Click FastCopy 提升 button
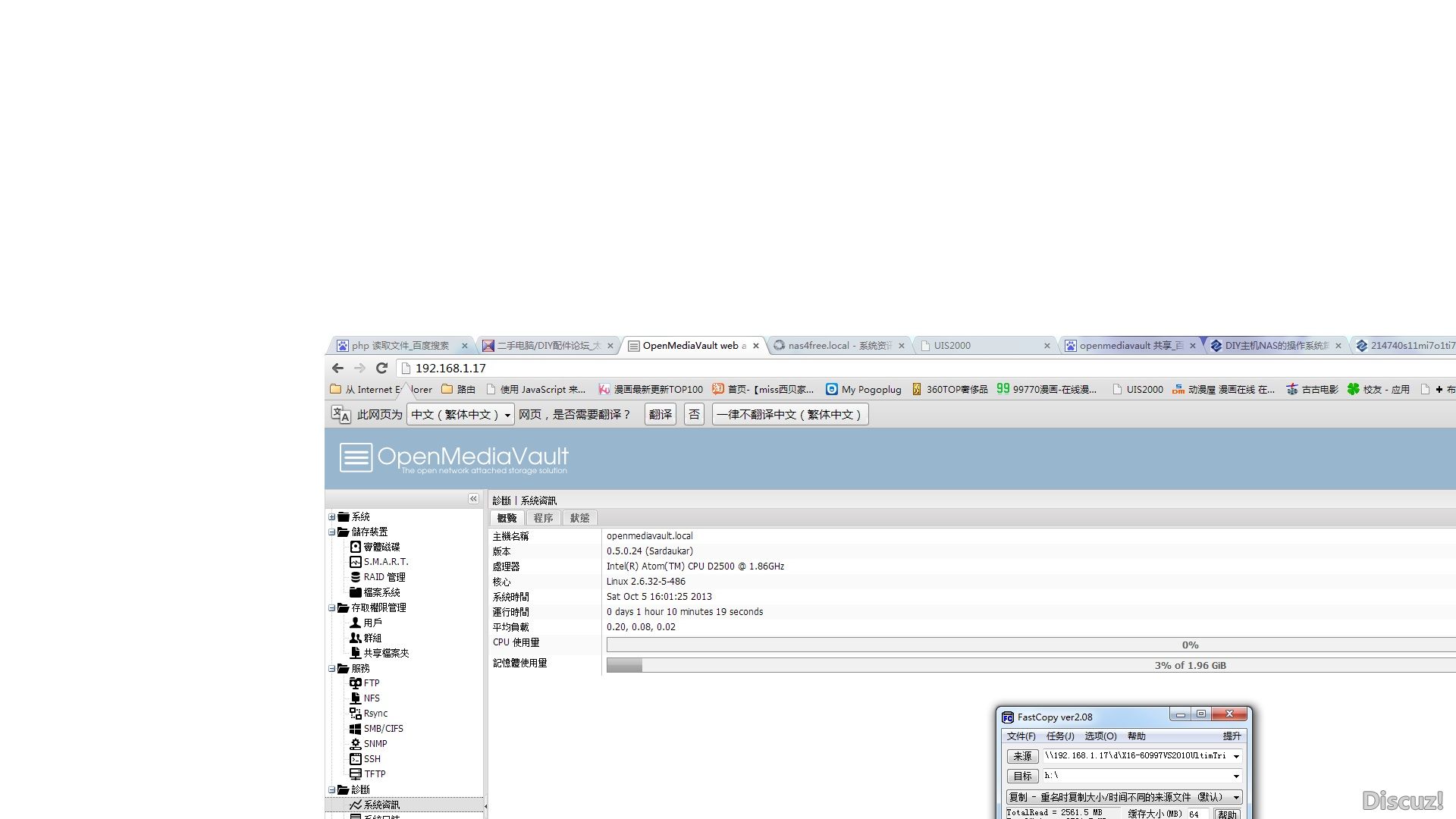1456x819 pixels. click(1232, 736)
